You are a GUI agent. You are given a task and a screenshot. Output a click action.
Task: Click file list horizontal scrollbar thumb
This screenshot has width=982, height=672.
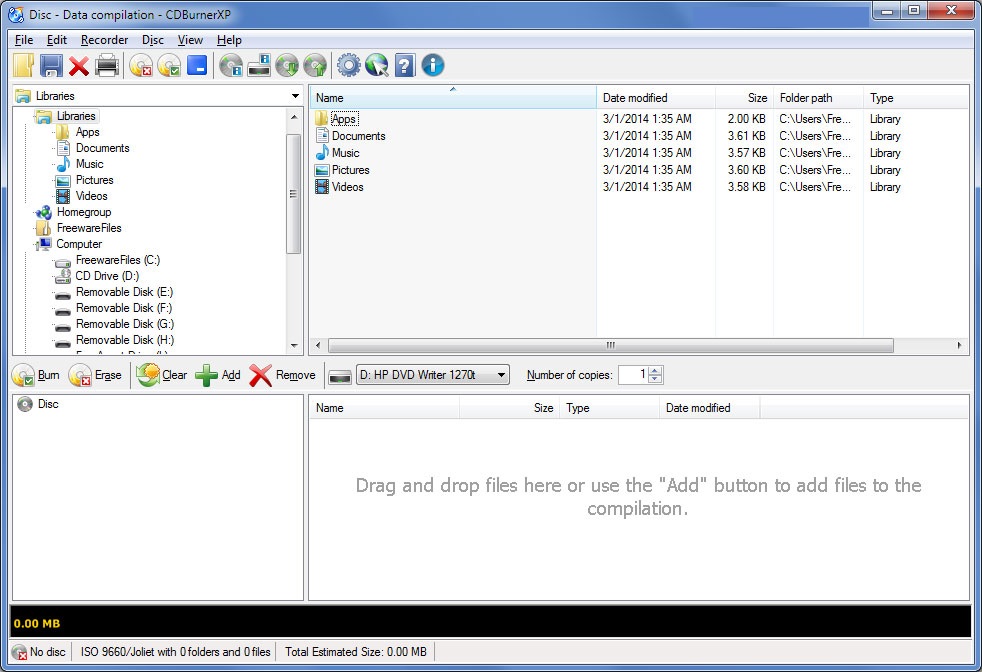click(611, 345)
